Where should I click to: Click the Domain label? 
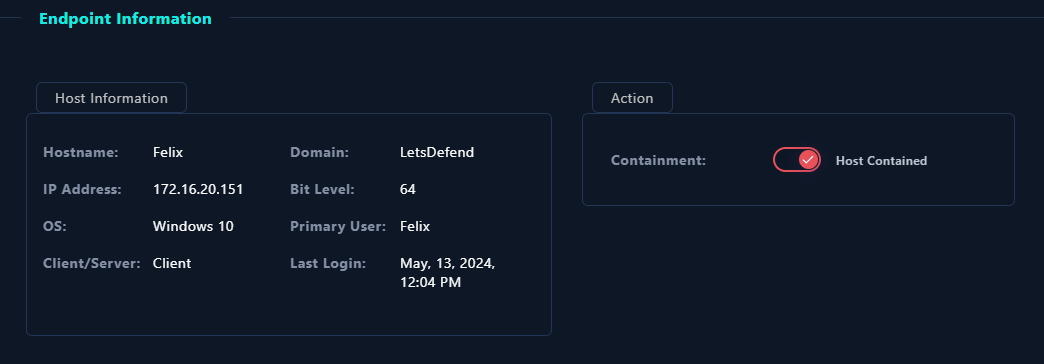pos(320,152)
